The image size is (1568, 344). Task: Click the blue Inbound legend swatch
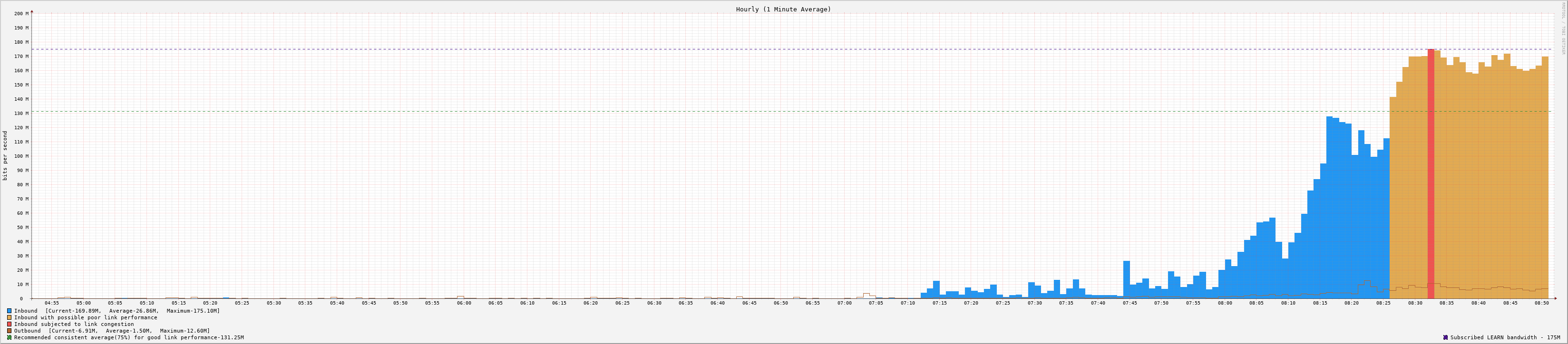pyautogui.click(x=9, y=311)
